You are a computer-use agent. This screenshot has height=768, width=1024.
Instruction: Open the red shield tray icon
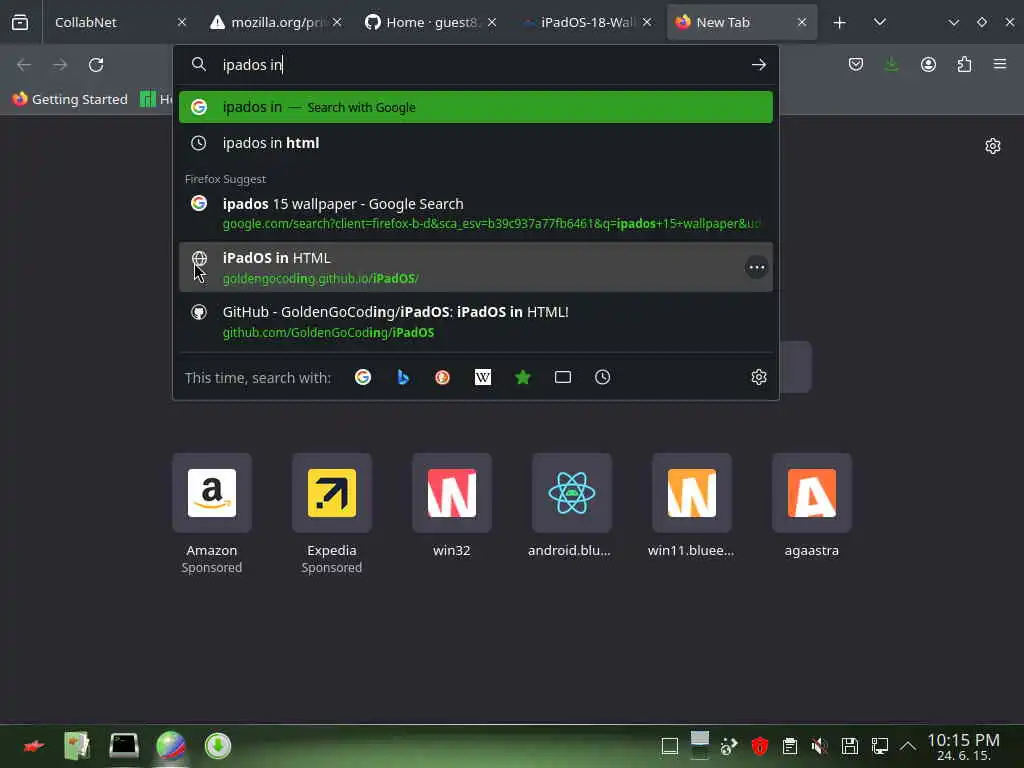[x=760, y=746]
